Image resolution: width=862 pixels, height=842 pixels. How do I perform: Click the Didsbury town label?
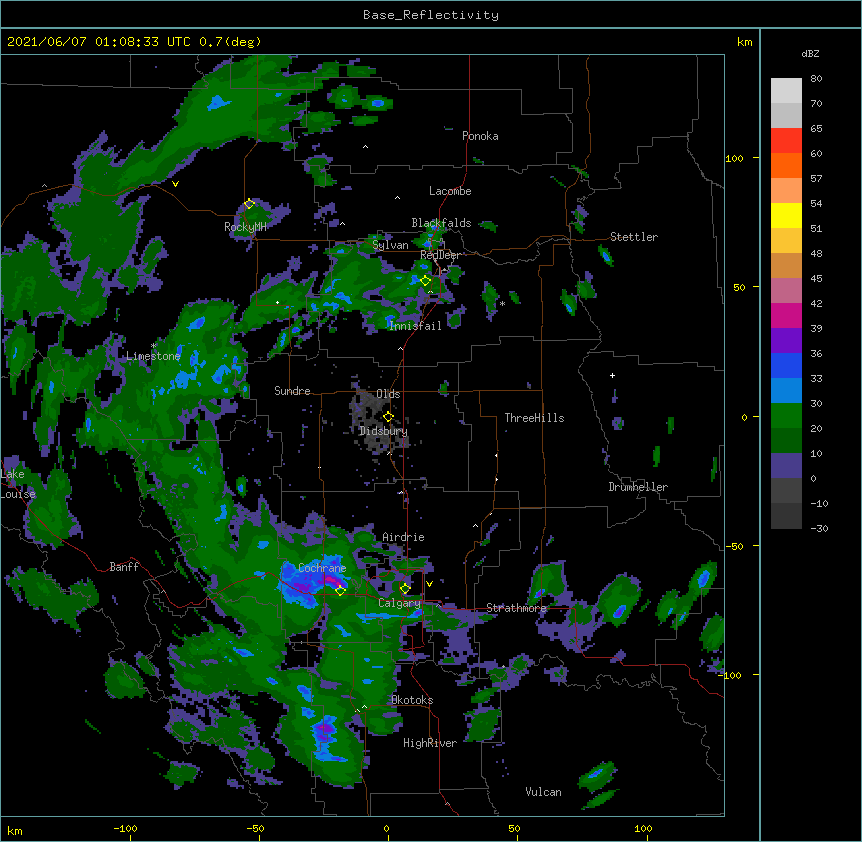pos(384,431)
